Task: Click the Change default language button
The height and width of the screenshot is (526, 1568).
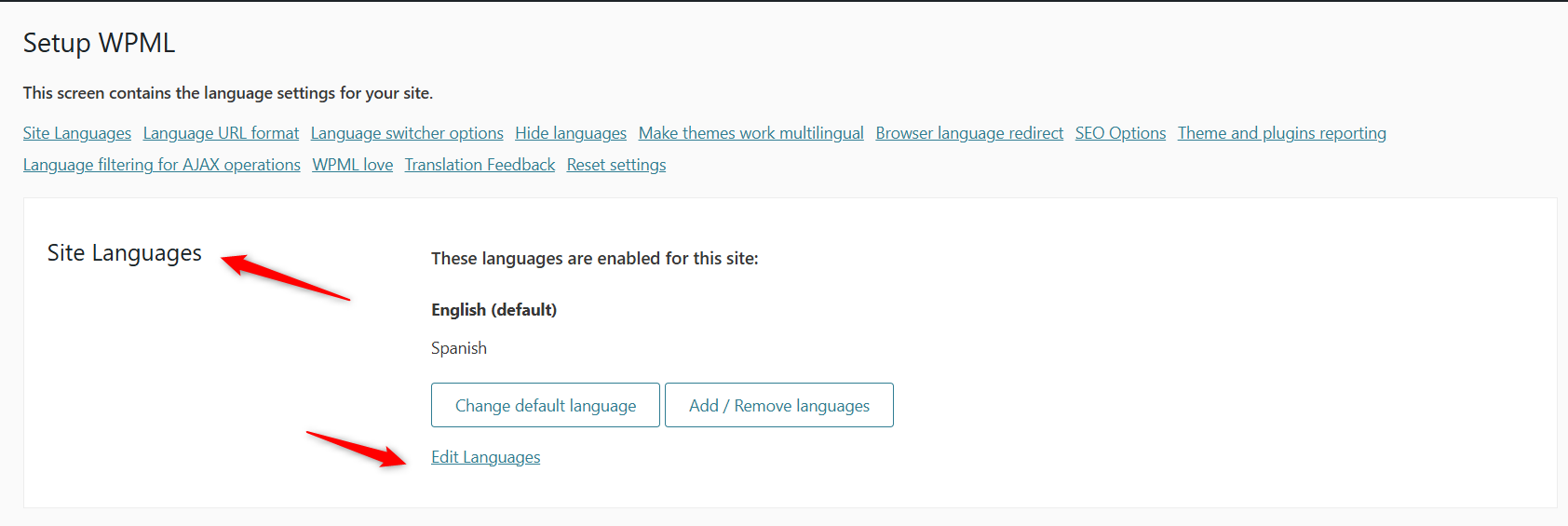Action: (546, 405)
